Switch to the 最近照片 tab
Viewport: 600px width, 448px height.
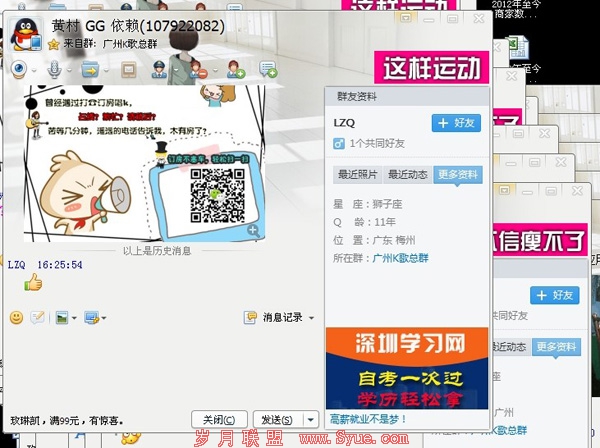pos(357,175)
